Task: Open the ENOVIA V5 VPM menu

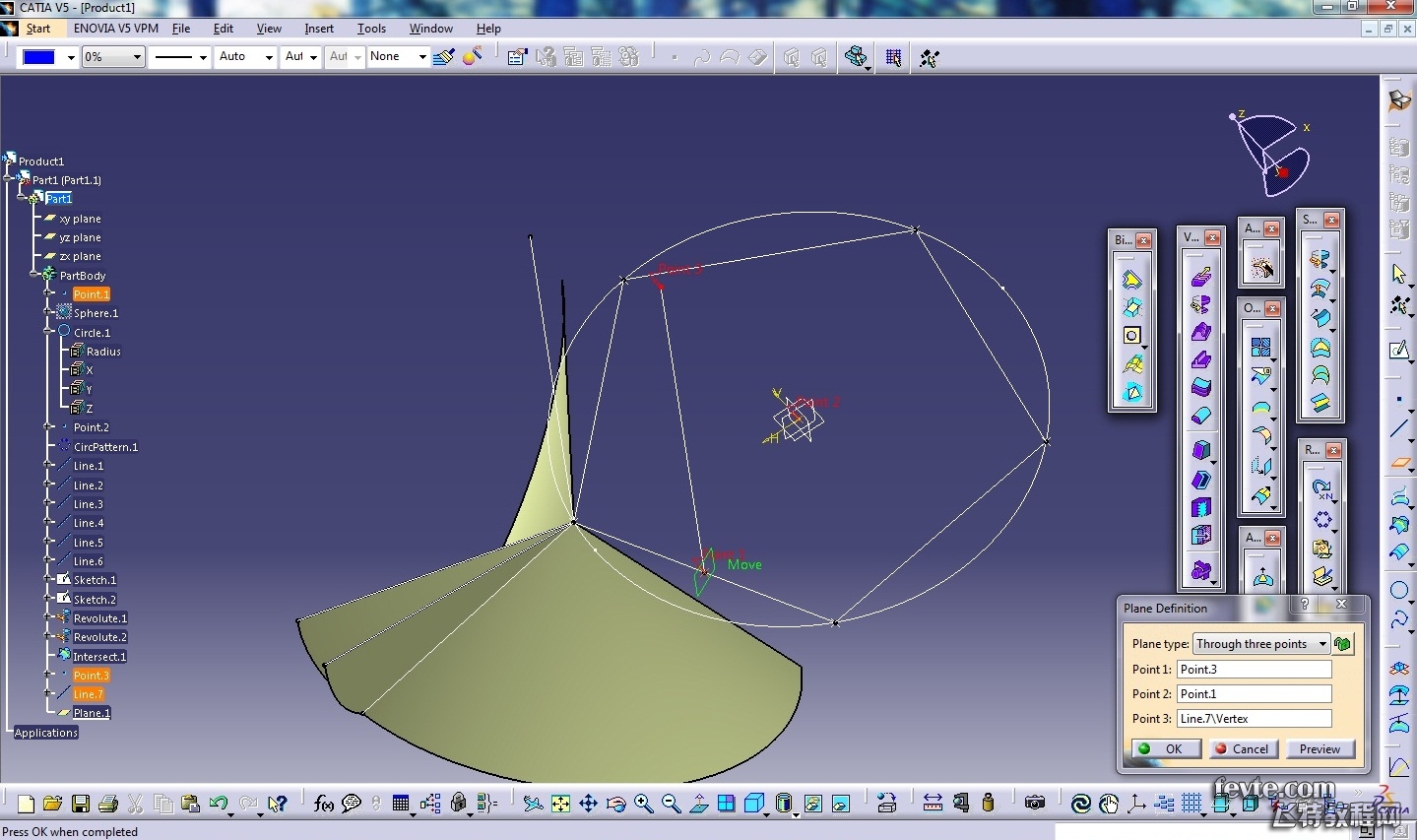Action: [x=116, y=29]
